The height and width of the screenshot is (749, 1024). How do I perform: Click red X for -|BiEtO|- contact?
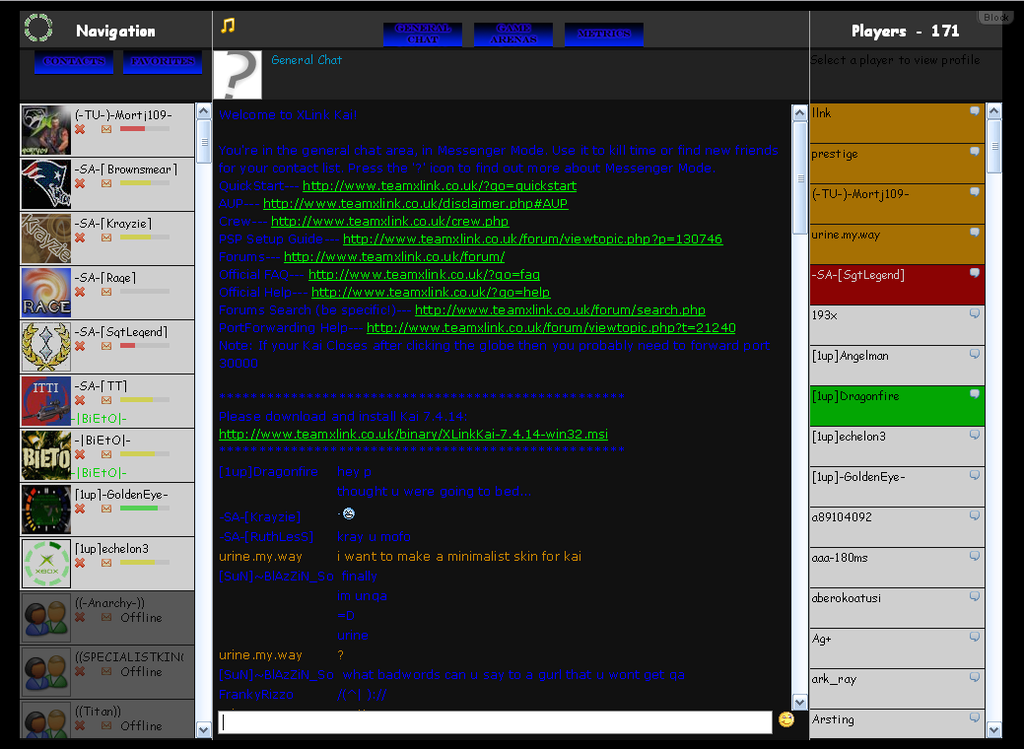(80, 454)
